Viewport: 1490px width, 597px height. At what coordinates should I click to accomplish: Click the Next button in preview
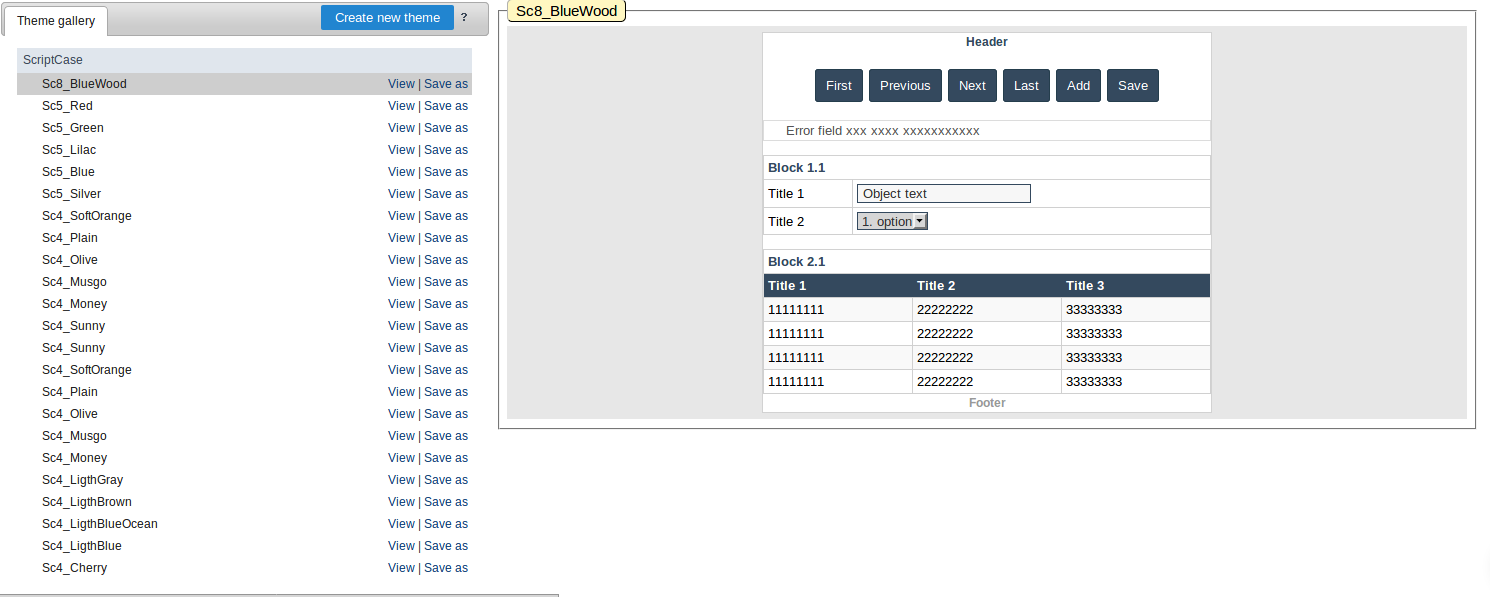coord(972,86)
